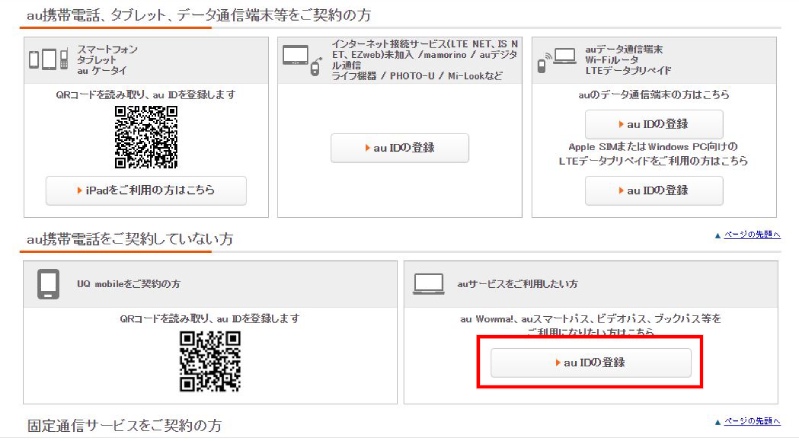This screenshot has width=799, height=441.
Task: Click the スマートフォン タブレット au ケータイ label
Action: [x=108, y=60]
